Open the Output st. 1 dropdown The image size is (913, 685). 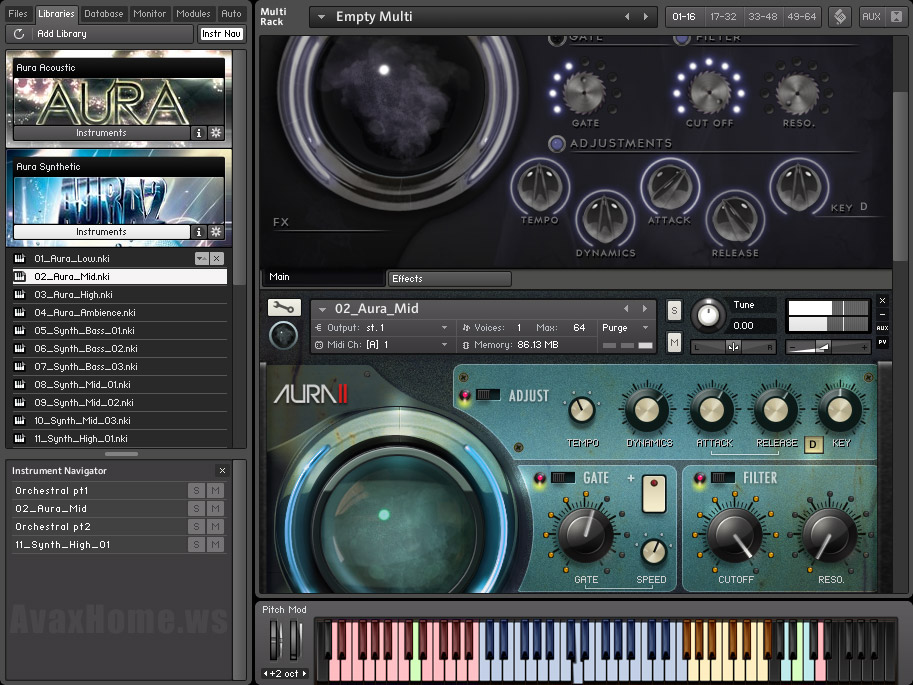tap(444, 328)
